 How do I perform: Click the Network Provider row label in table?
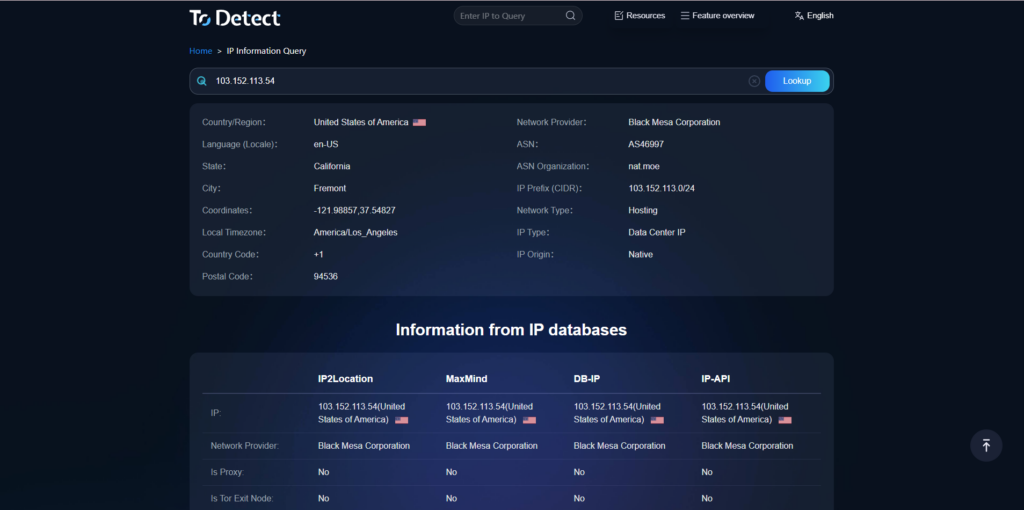click(245, 446)
